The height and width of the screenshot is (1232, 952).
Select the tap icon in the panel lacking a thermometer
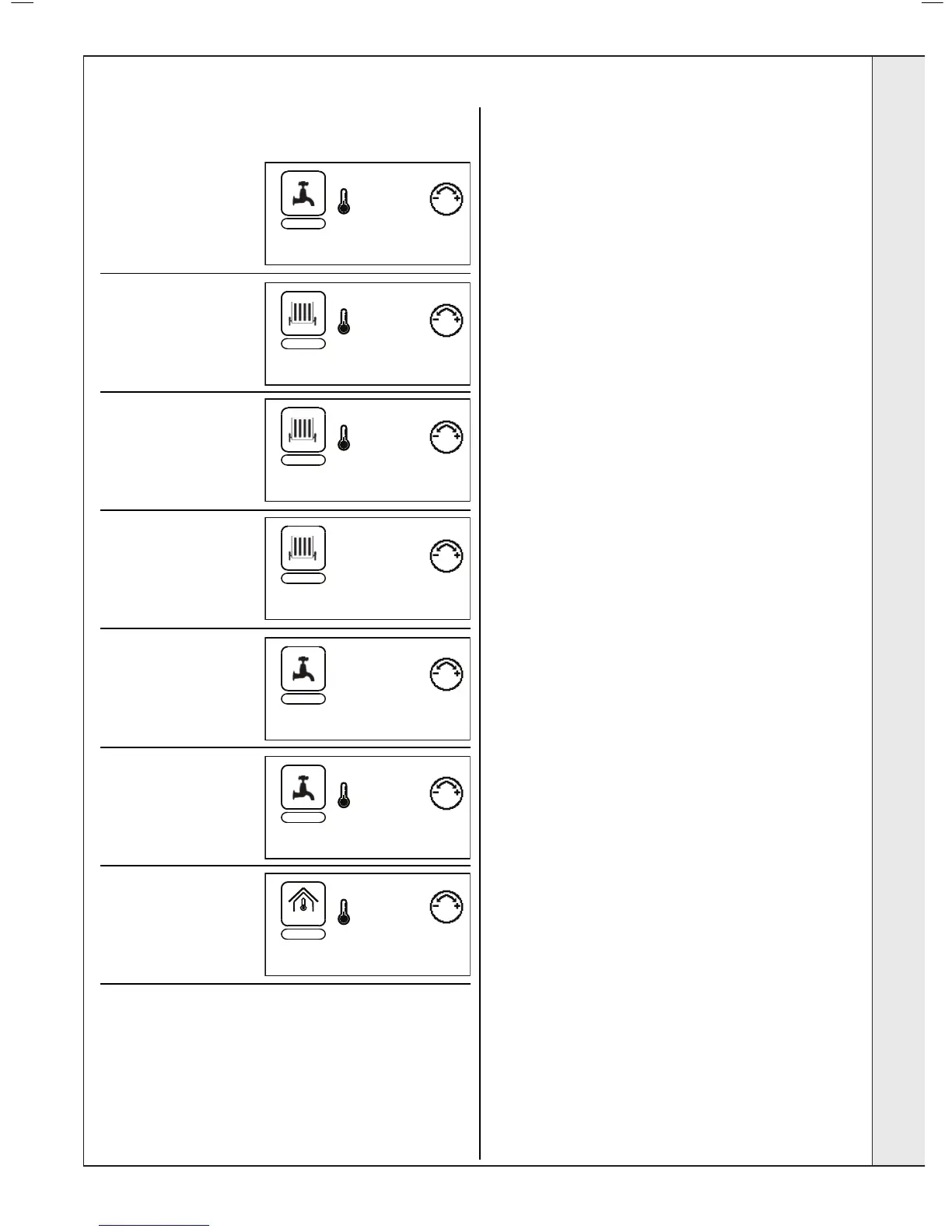click(303, 668)
